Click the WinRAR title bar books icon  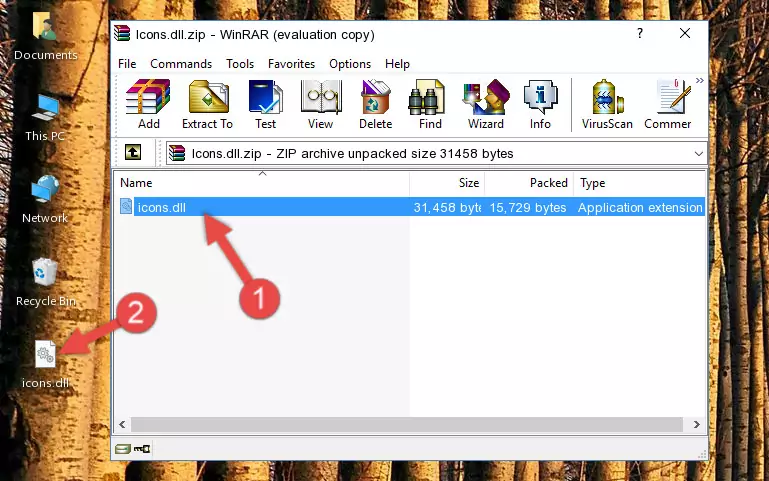coord(122,33)
